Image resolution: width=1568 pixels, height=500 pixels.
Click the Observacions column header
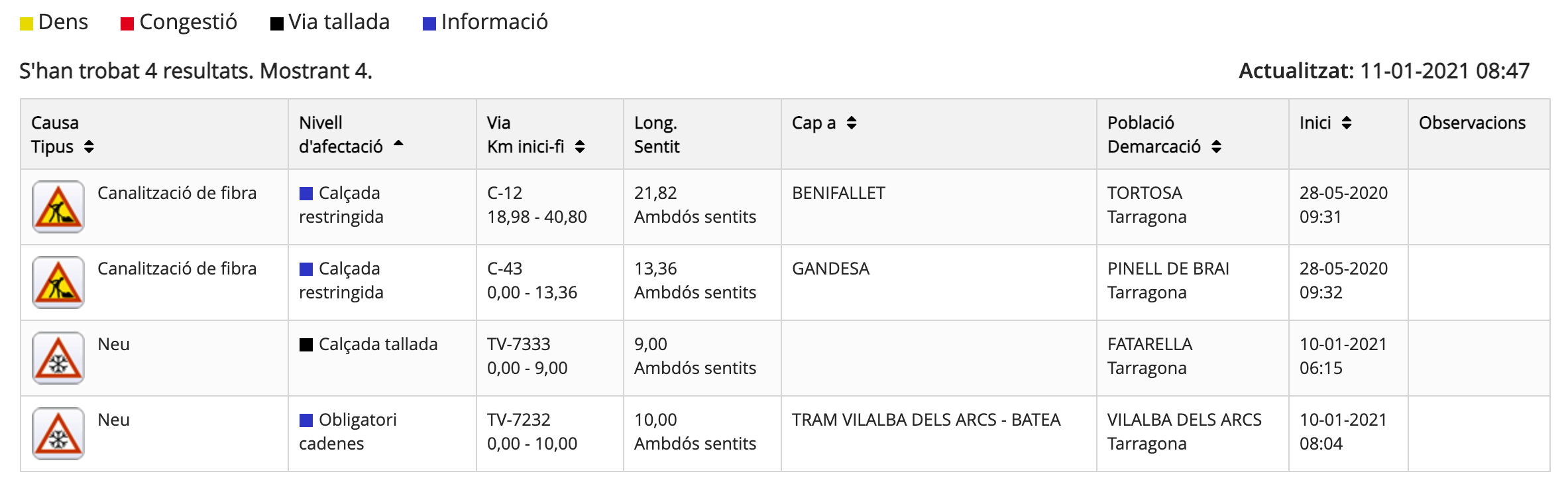[1472, 123]
